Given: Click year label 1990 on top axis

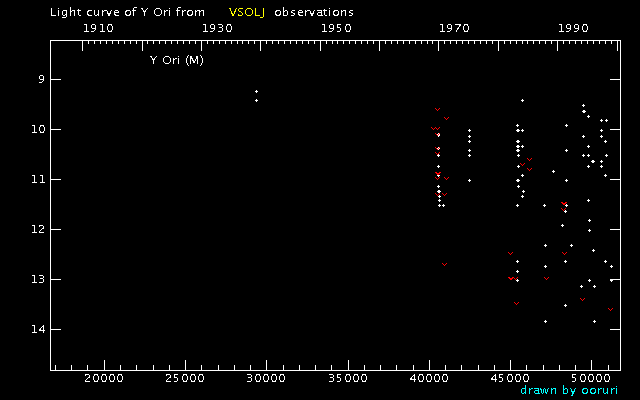Looking at the screenshot, I should coord(573,28).
